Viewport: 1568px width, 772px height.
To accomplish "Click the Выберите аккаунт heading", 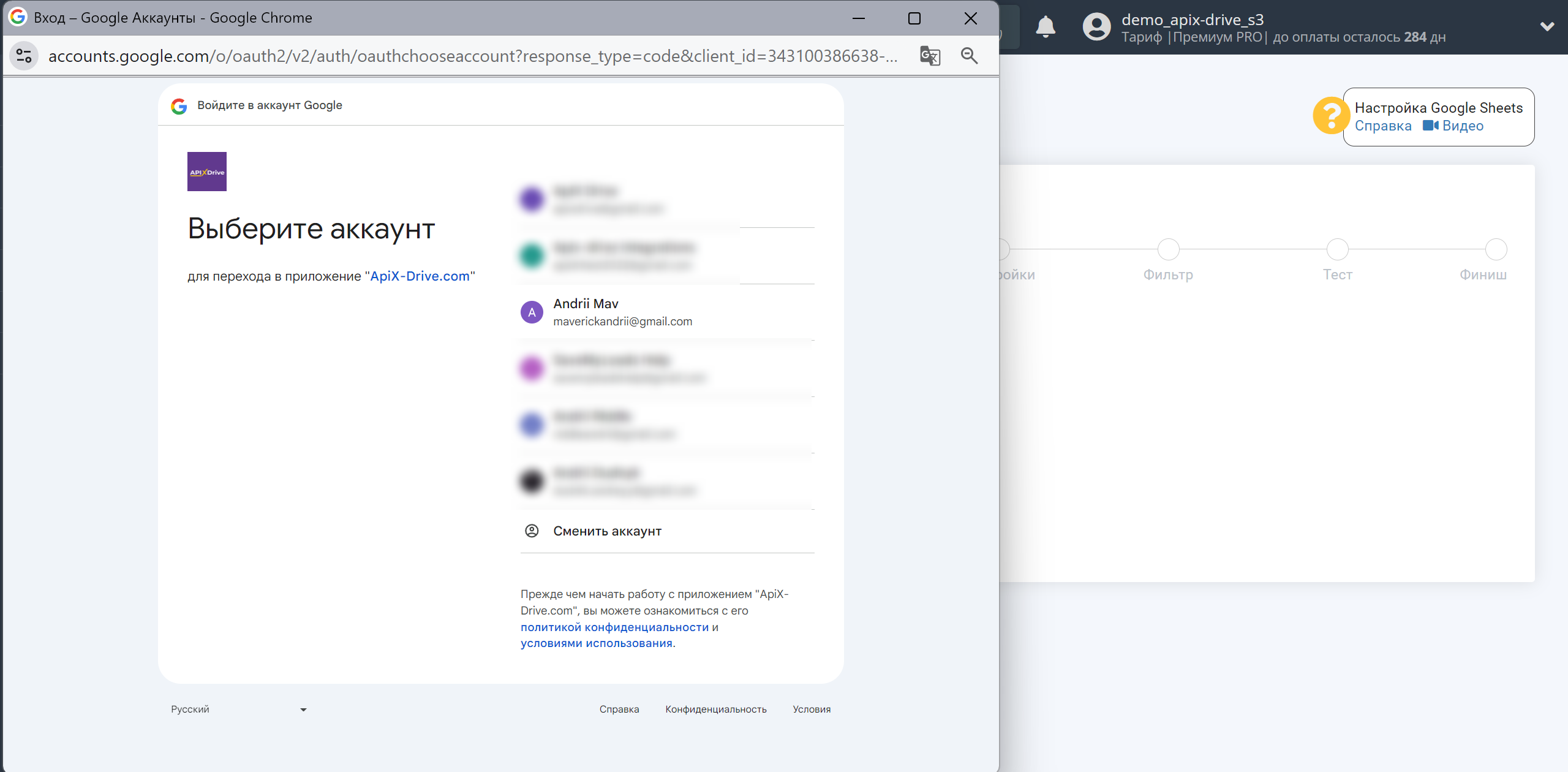I will tap(311, 229).
